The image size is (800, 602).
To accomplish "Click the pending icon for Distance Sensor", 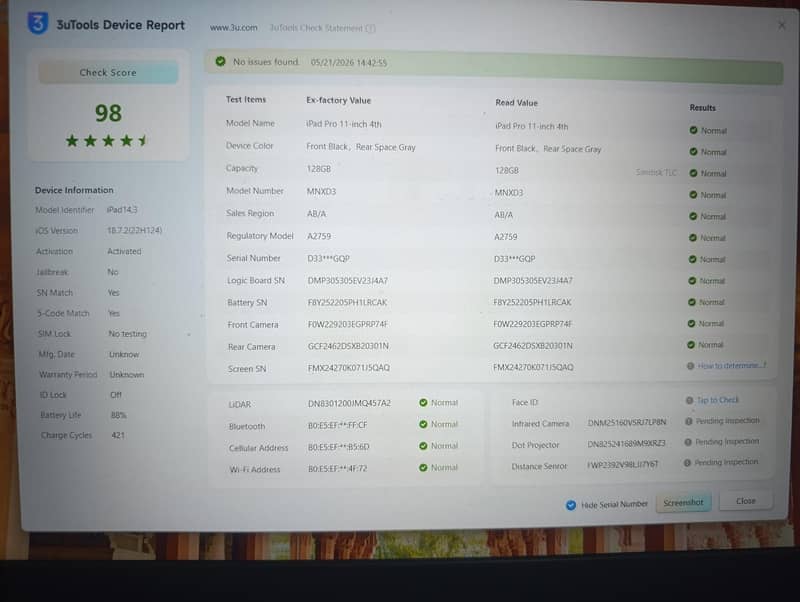I will (x=687, y=463).
